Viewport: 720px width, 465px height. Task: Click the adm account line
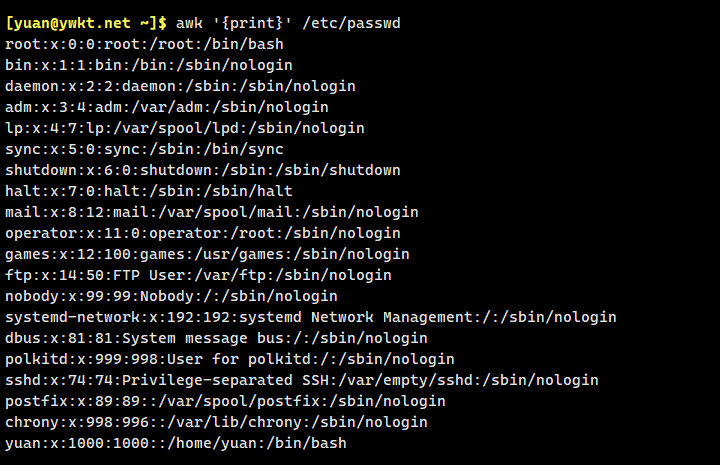pyautogui.click(x=166, y=107)
